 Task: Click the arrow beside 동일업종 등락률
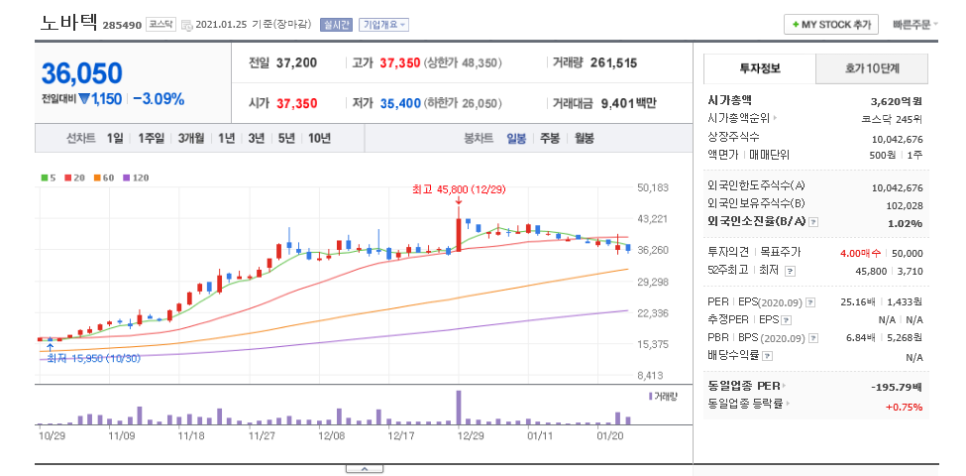[x=787, y=404]
